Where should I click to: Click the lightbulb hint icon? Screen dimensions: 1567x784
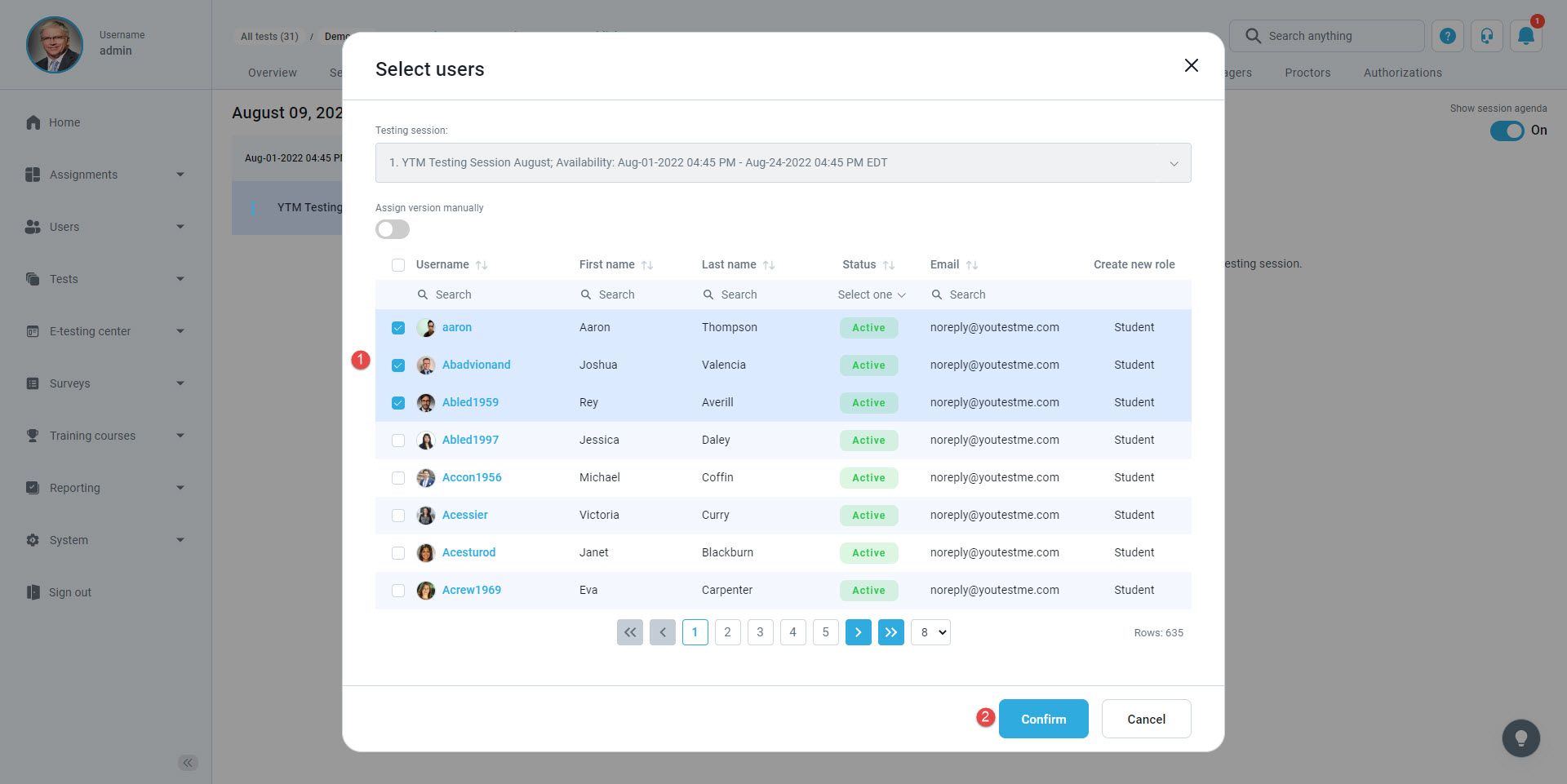[x=1520, y=738]
